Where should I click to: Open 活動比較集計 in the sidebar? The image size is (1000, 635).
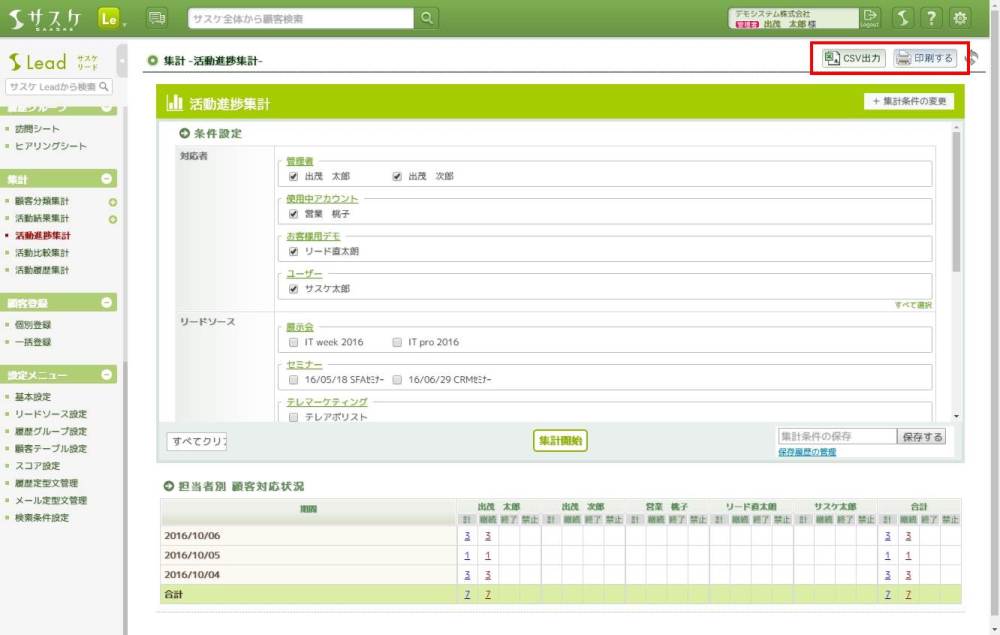(42, 253)
